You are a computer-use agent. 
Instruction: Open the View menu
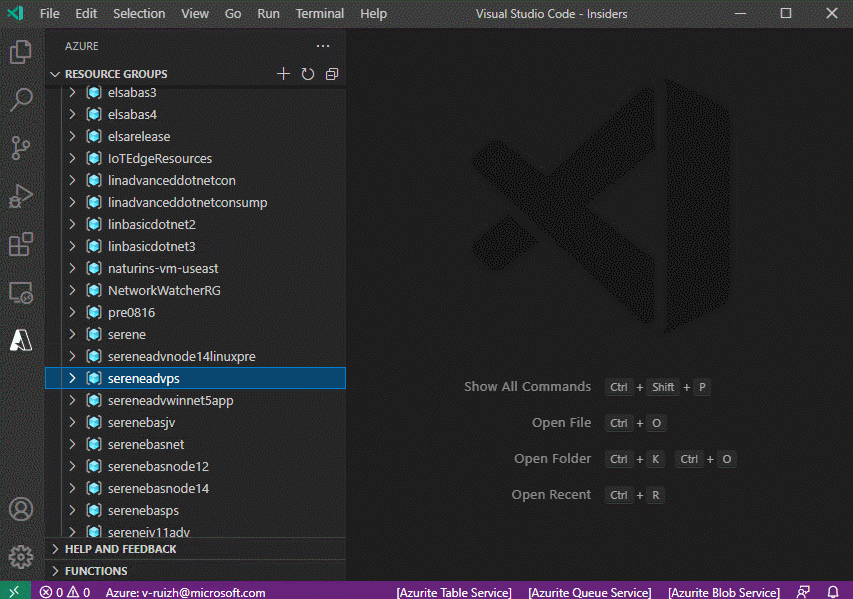tap(195, 14)
